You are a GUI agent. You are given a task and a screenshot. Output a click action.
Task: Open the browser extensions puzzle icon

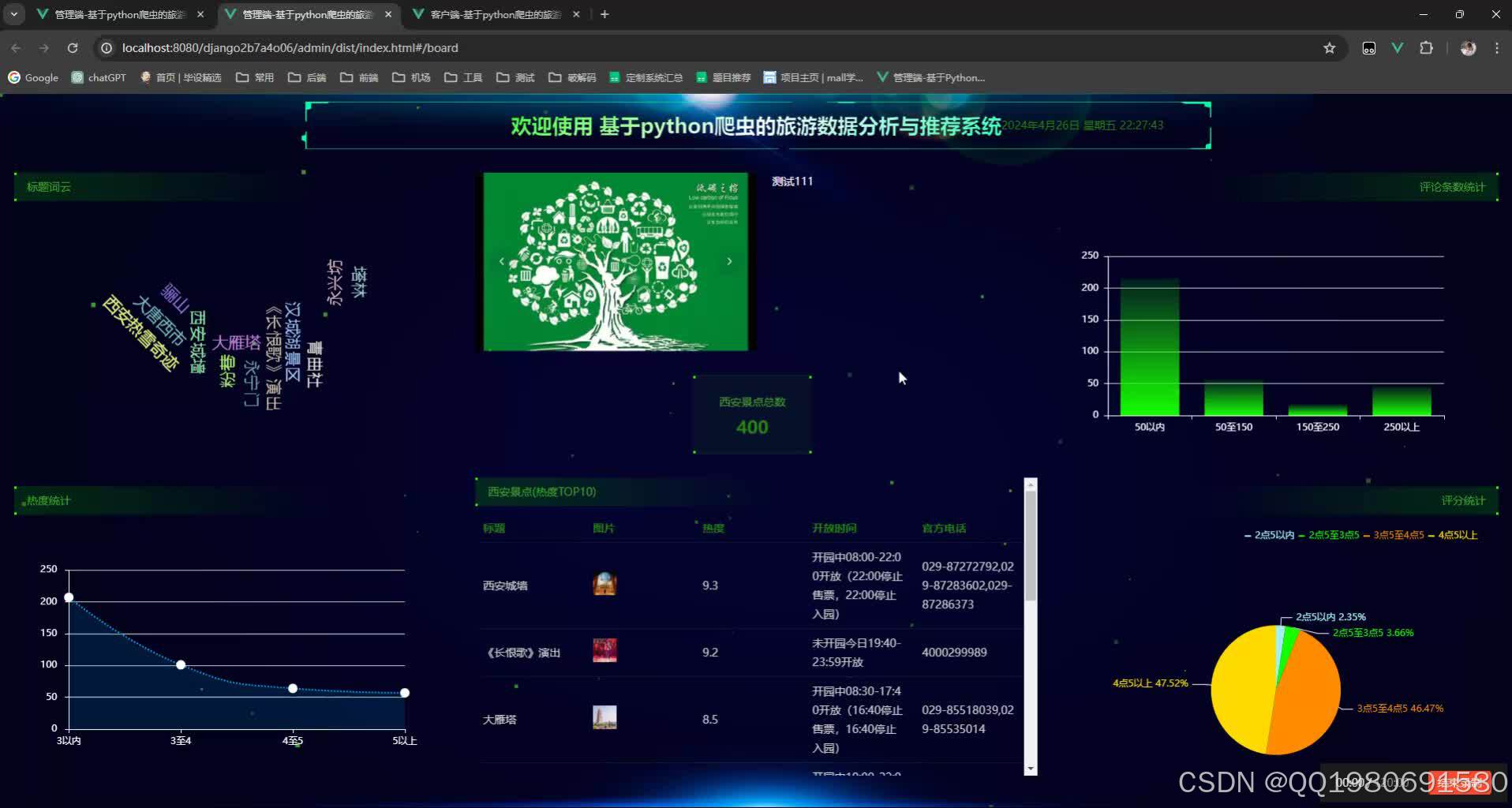1427,47
